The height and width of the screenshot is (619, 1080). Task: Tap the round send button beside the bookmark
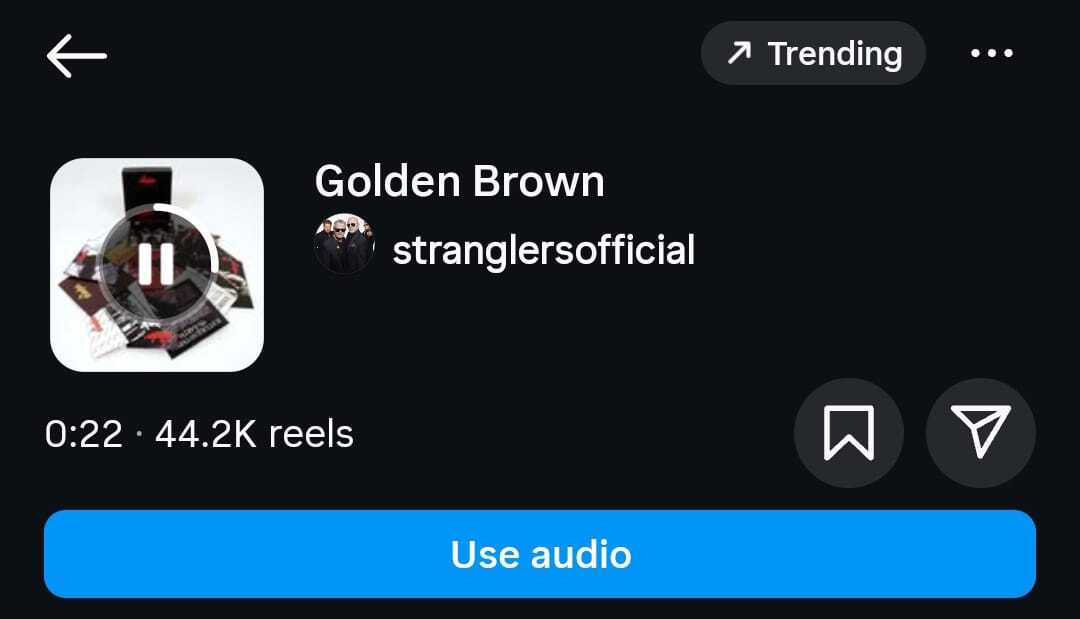coord(980,433)
